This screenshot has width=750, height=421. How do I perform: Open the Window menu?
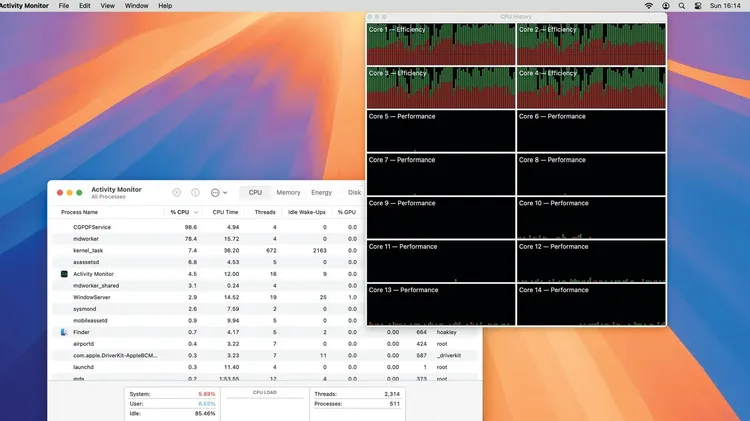click(x=136, y=6)
